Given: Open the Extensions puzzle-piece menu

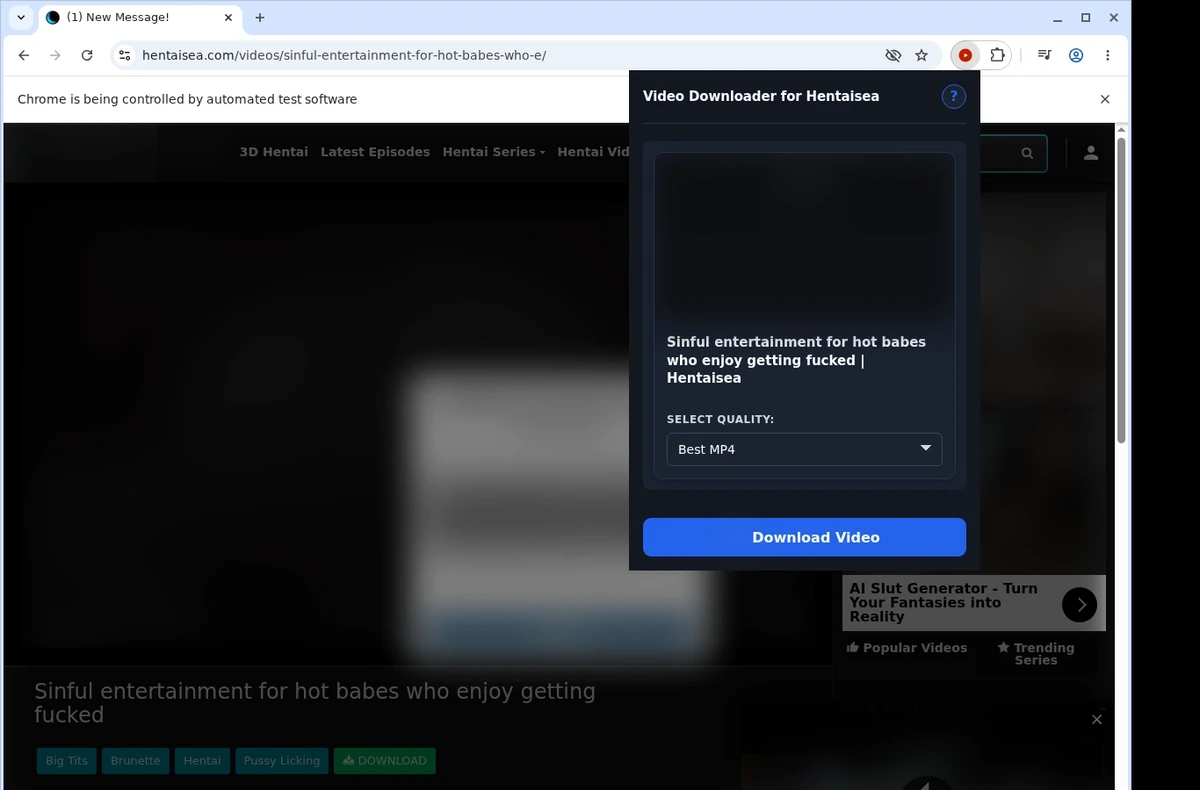Looking at the screenshot, I should (x=997, y=56).
